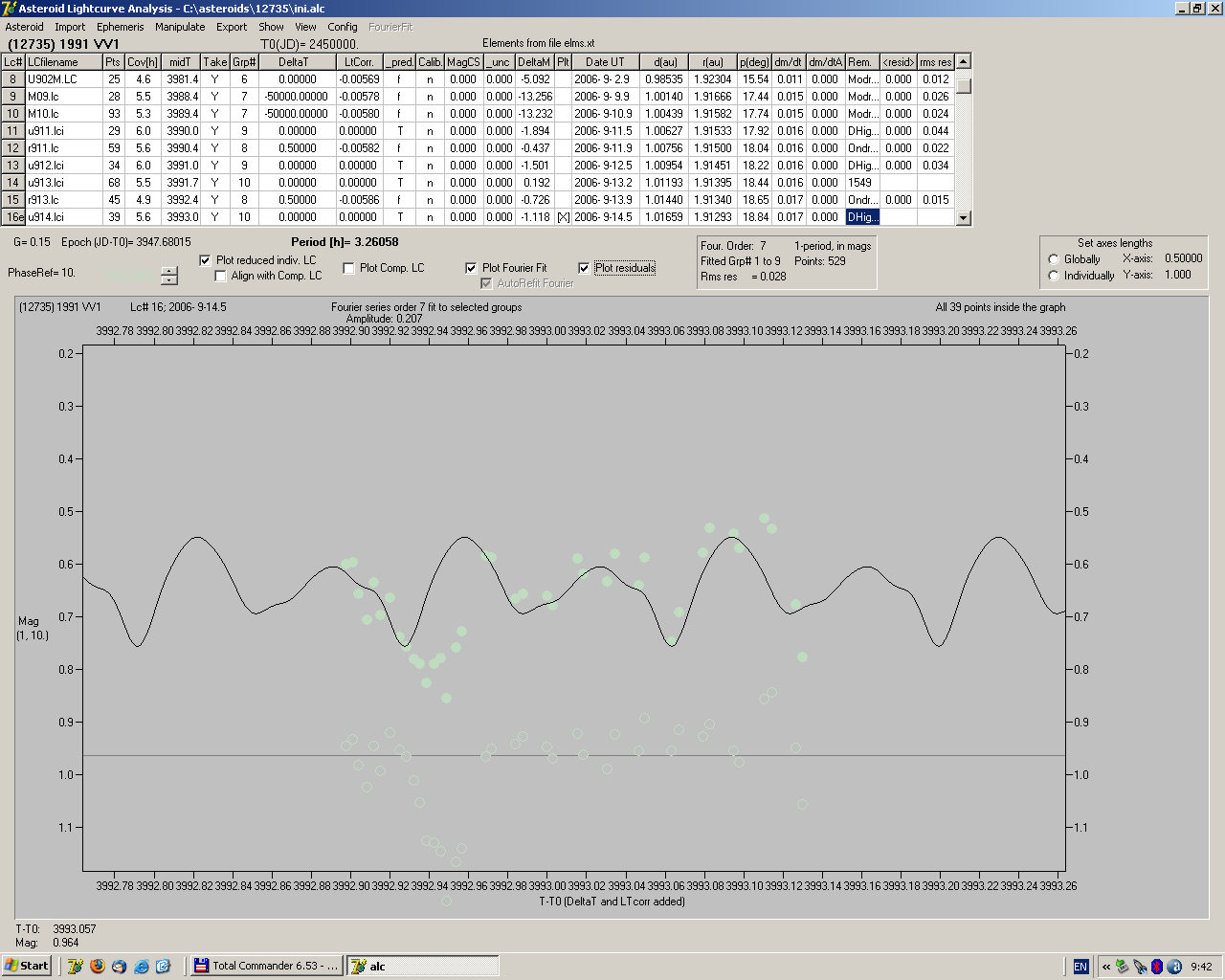
Task: Open the Manipulate menu
Action: coord(180,27)
